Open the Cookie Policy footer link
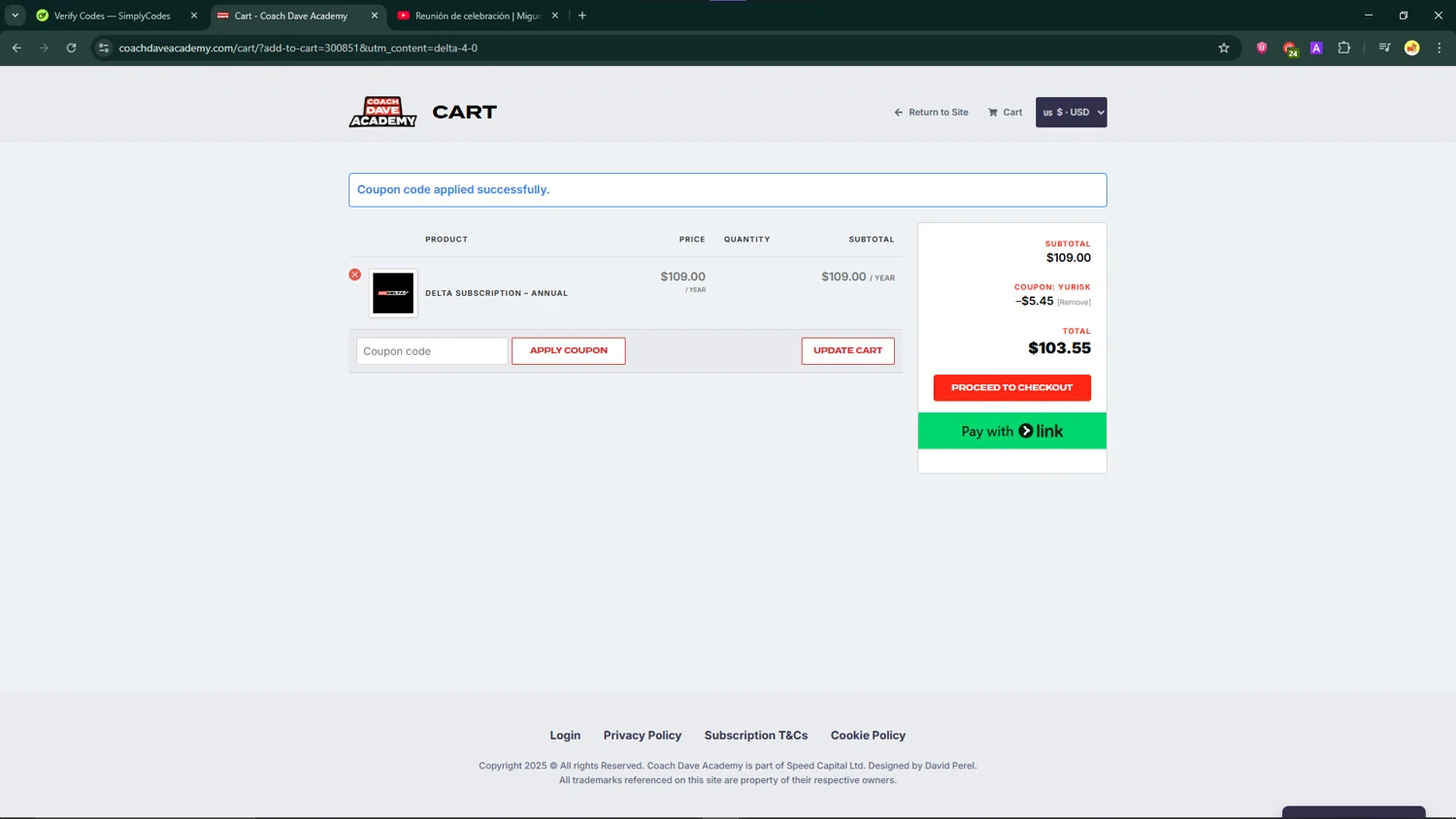This screenshot has width=1456, height=819. click(x=868, y=736)
